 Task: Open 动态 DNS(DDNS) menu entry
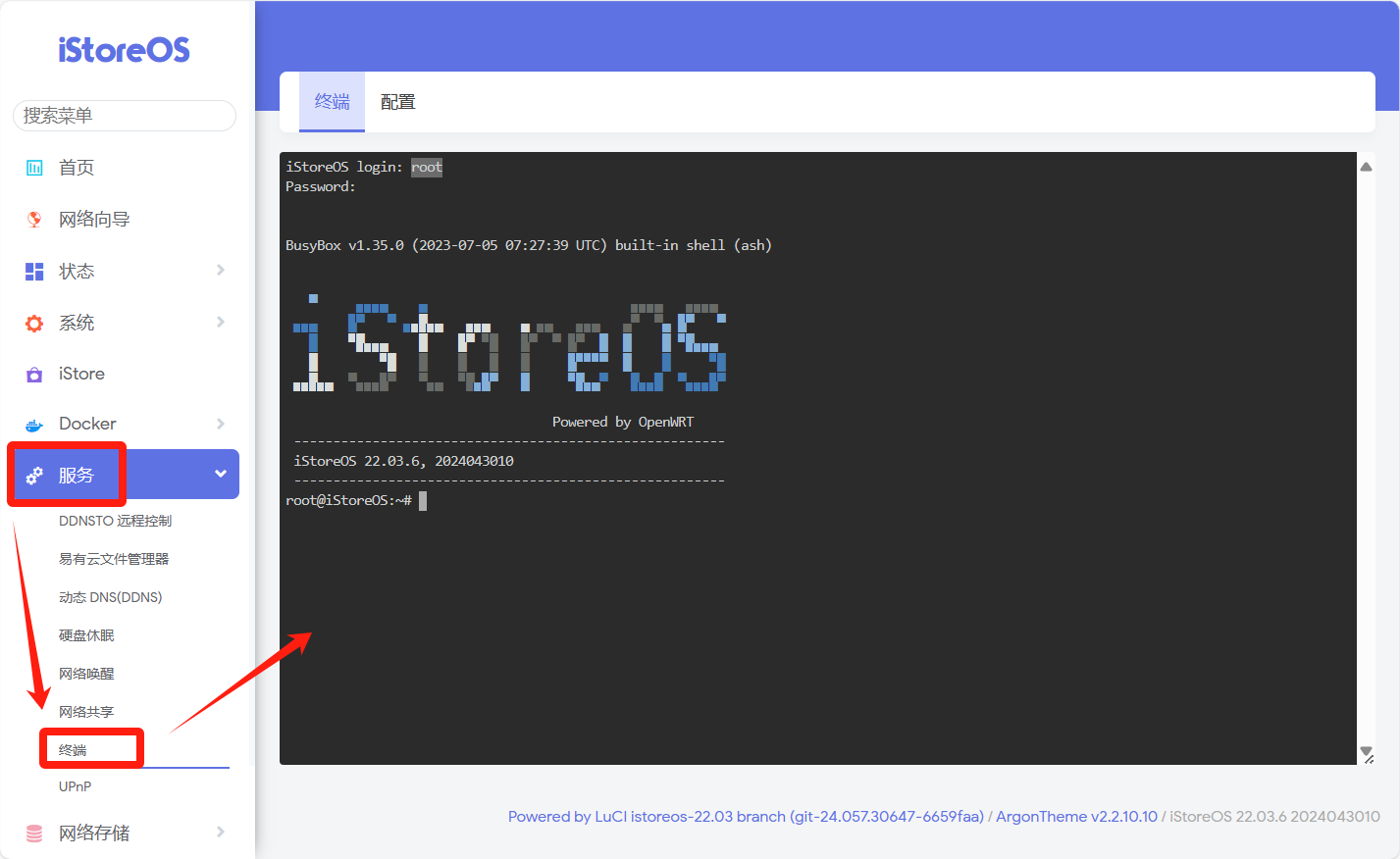pos(110,597)
